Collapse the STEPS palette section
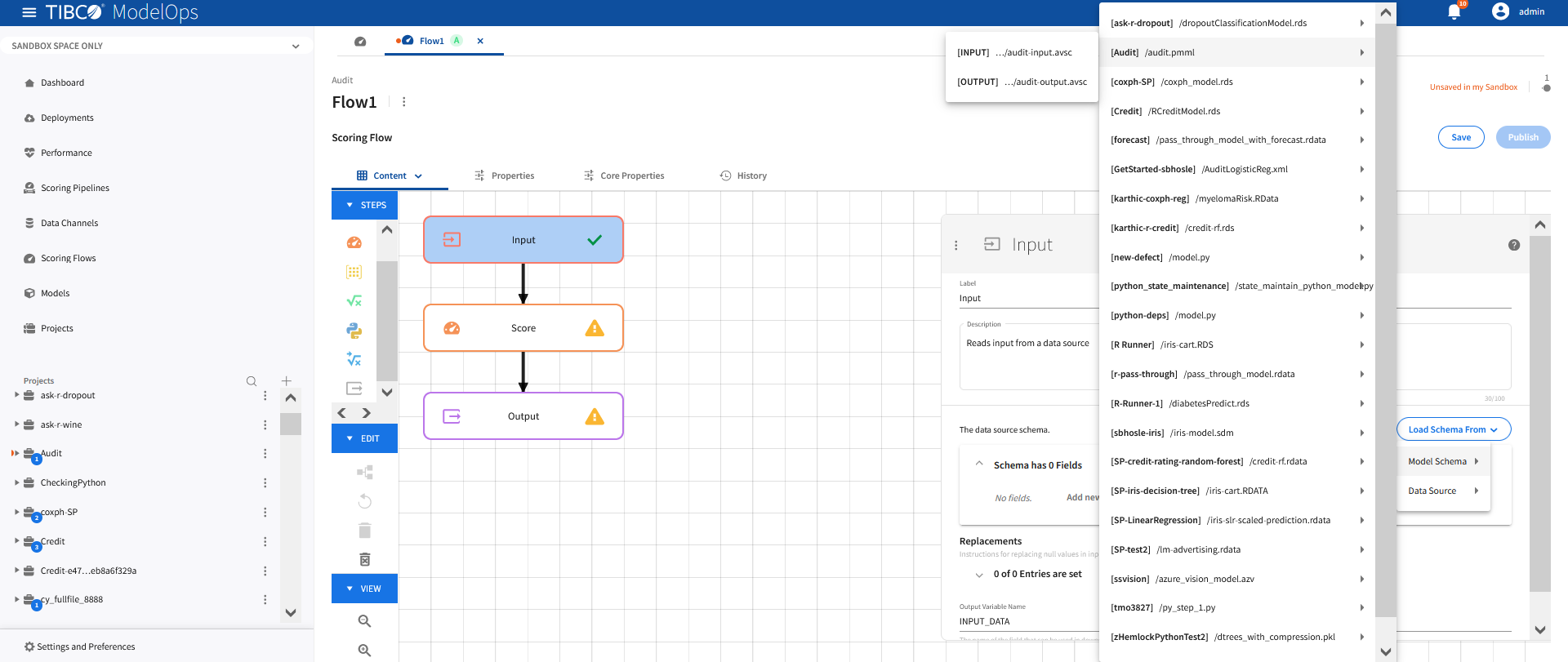This screenshot has height=662, width=1568. pyautogui.click(x=364, y=205)
